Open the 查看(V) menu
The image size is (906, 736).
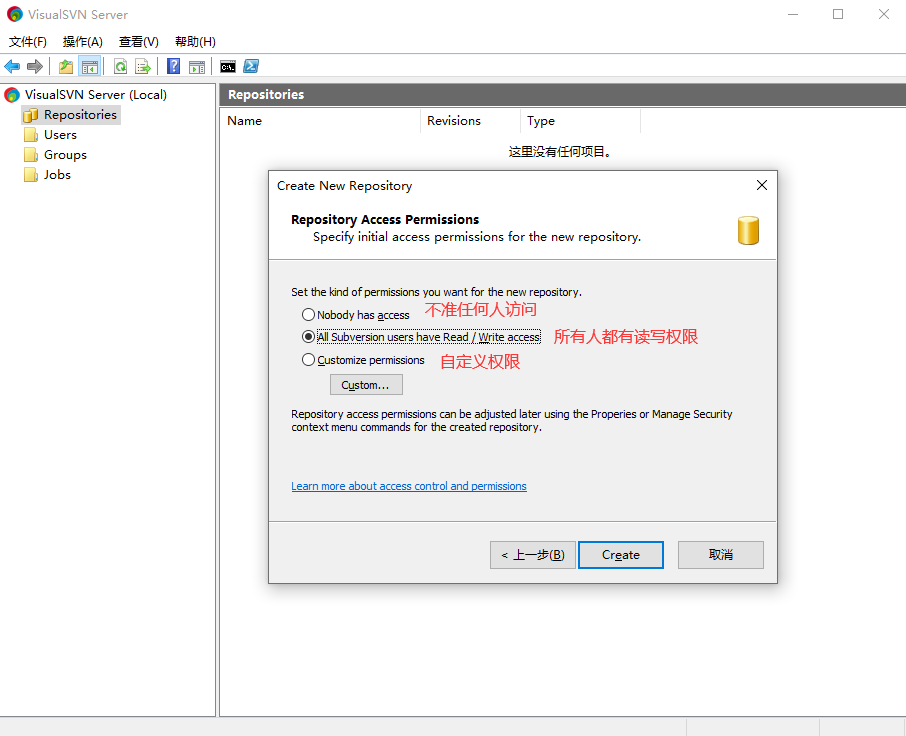pyautogui.click(x=138, y=42)
